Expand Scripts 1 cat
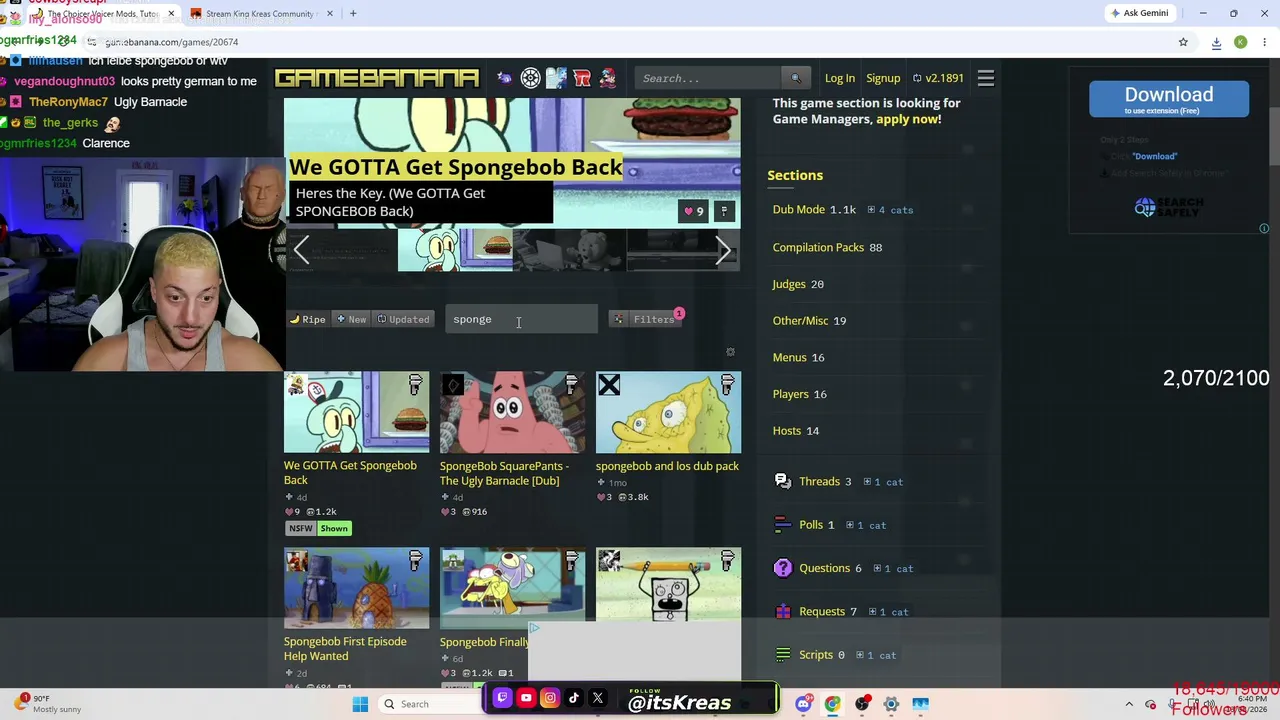The height and width of the screenshot is (720, 1280). (875, 655)
